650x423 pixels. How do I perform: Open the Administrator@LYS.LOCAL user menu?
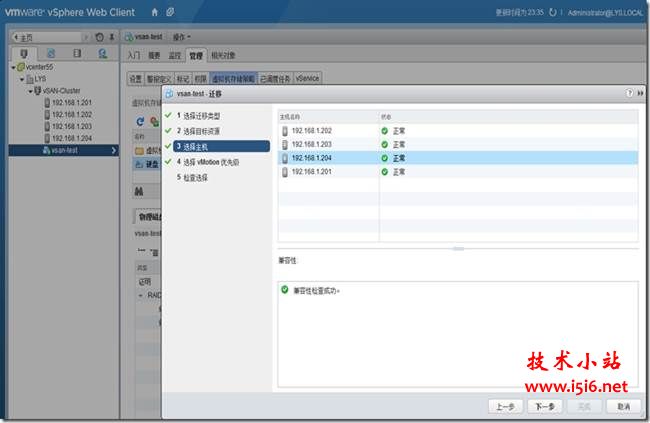(604, 13)
